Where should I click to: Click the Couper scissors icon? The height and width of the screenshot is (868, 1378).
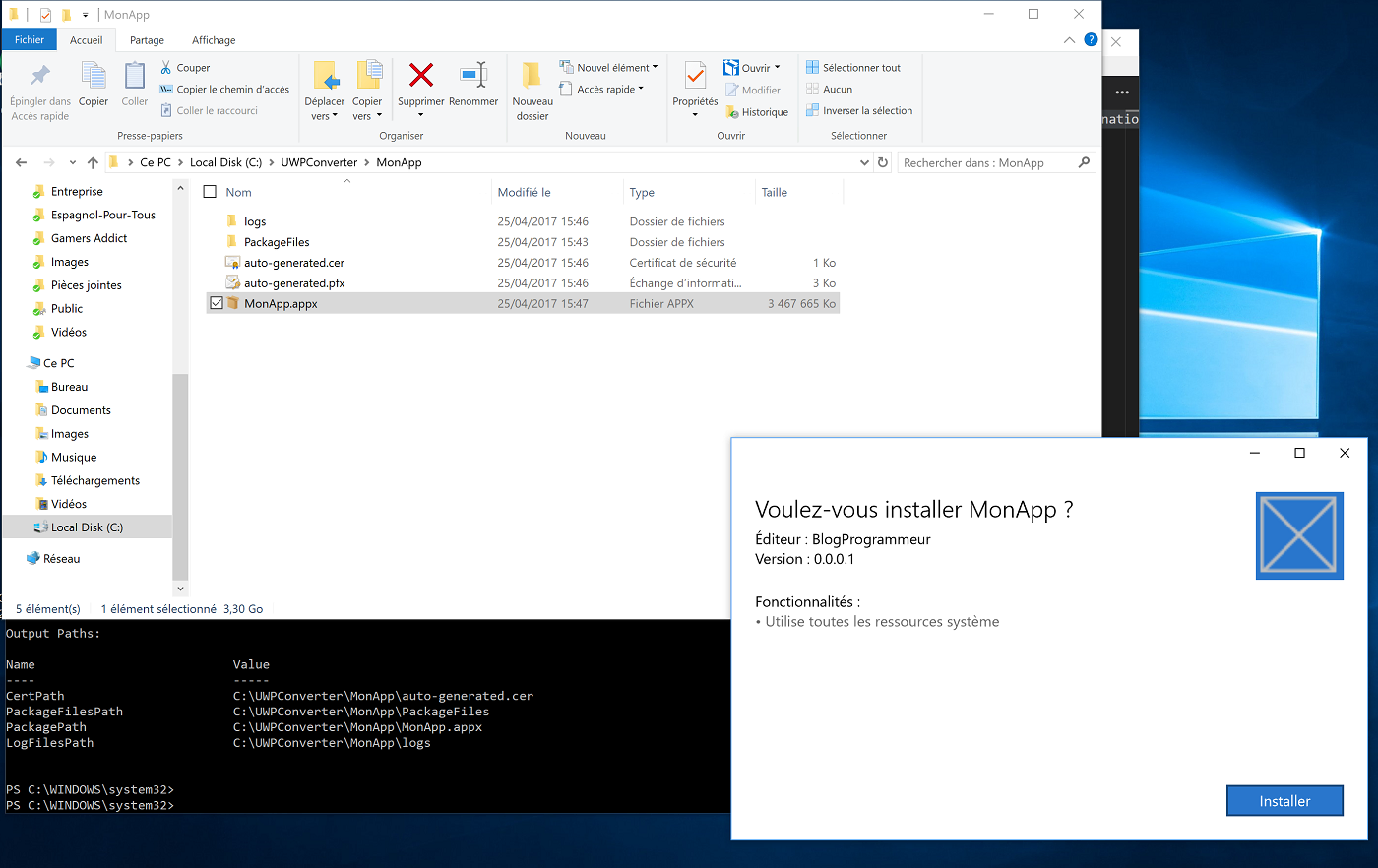[166, 68]
